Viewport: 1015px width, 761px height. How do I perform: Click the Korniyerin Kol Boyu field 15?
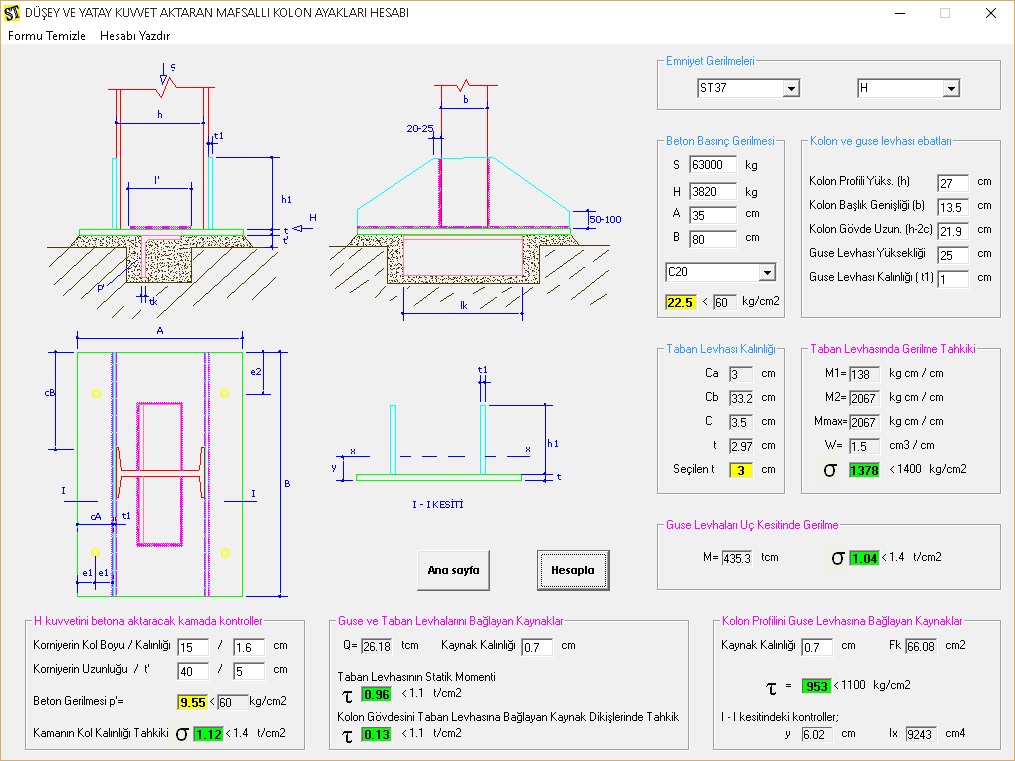(193, 646)
